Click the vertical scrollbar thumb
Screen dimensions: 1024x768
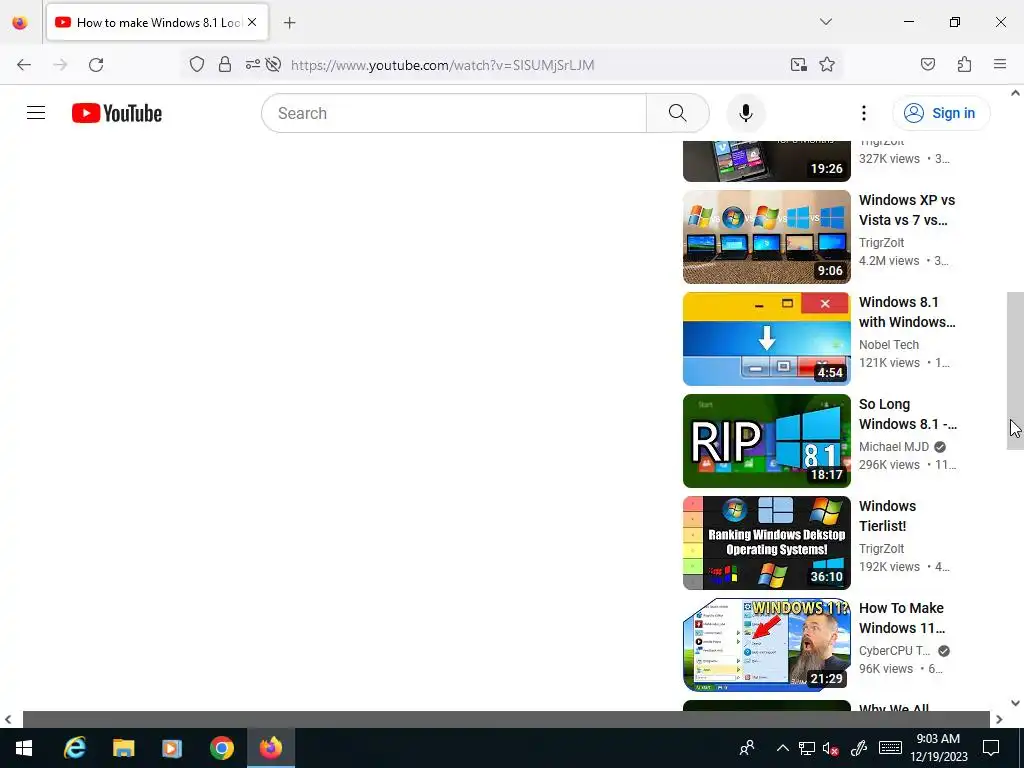click(x=1015, y=371)
